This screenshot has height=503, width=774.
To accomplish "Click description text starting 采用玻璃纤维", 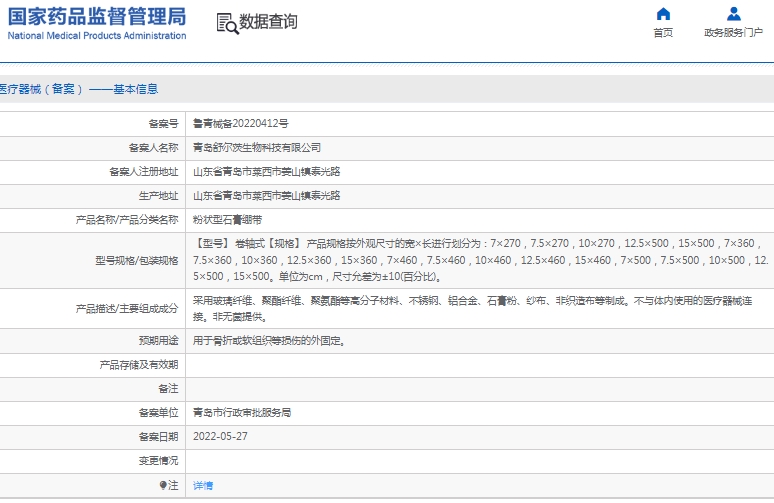I will 472,309.
